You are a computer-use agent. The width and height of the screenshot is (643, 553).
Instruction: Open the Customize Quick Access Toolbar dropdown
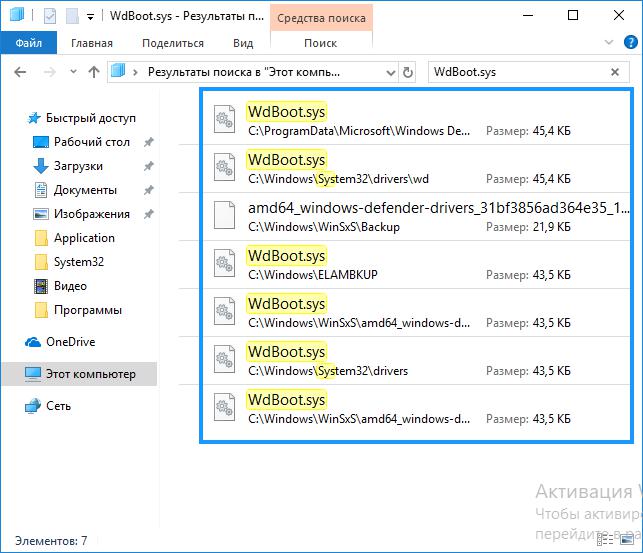pos(91,17)
